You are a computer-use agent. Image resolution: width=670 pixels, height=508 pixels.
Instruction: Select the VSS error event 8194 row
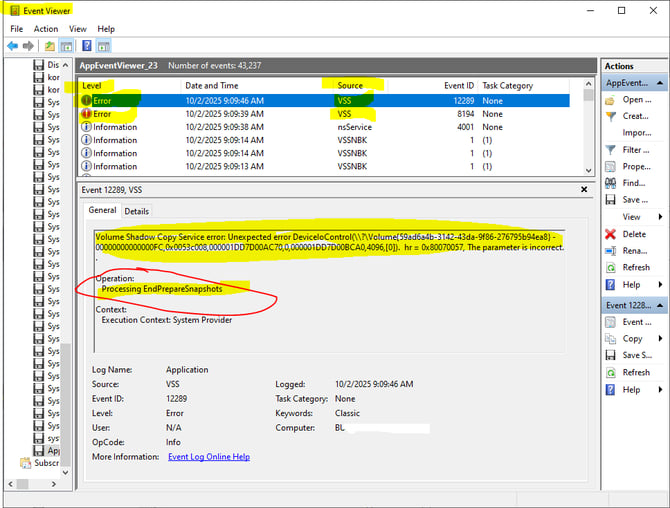pos(300,114)
